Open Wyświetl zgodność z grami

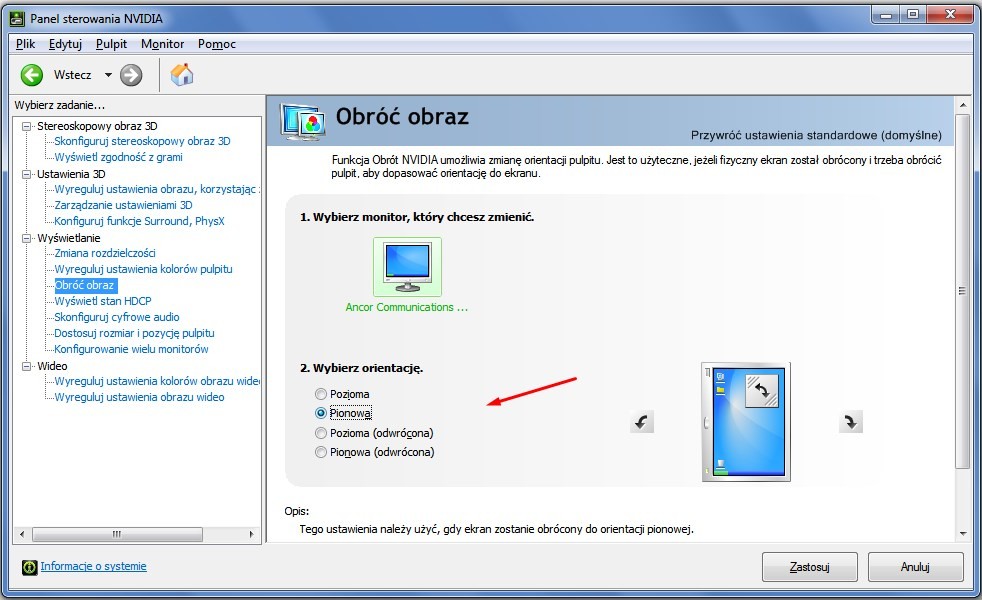coord(118,157)
